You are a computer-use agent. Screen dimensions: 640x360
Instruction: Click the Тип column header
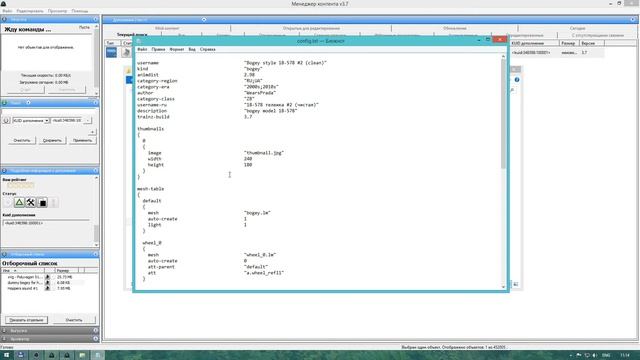pos(113,43)
